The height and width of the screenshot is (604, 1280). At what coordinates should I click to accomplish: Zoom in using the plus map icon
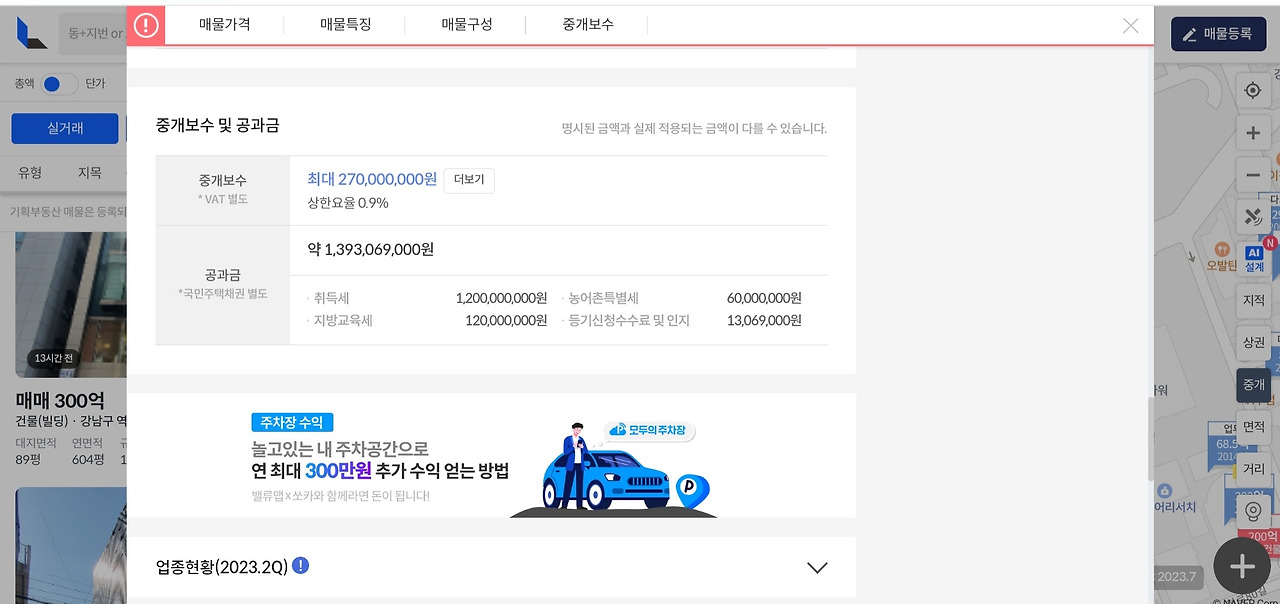(x=1253, y=132)
